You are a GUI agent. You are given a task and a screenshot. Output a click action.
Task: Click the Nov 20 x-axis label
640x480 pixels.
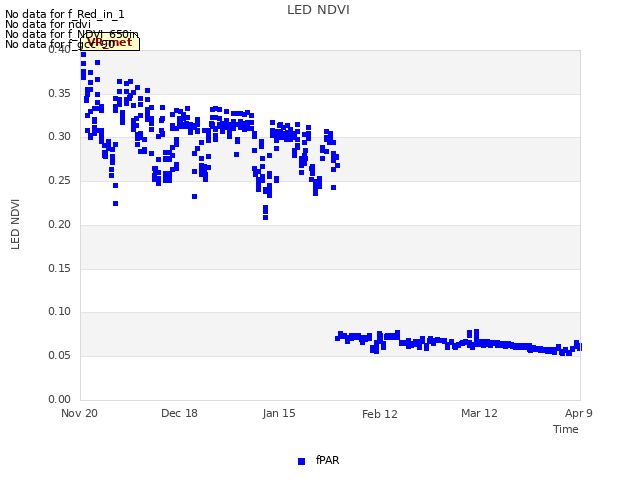tap(79, 413)
